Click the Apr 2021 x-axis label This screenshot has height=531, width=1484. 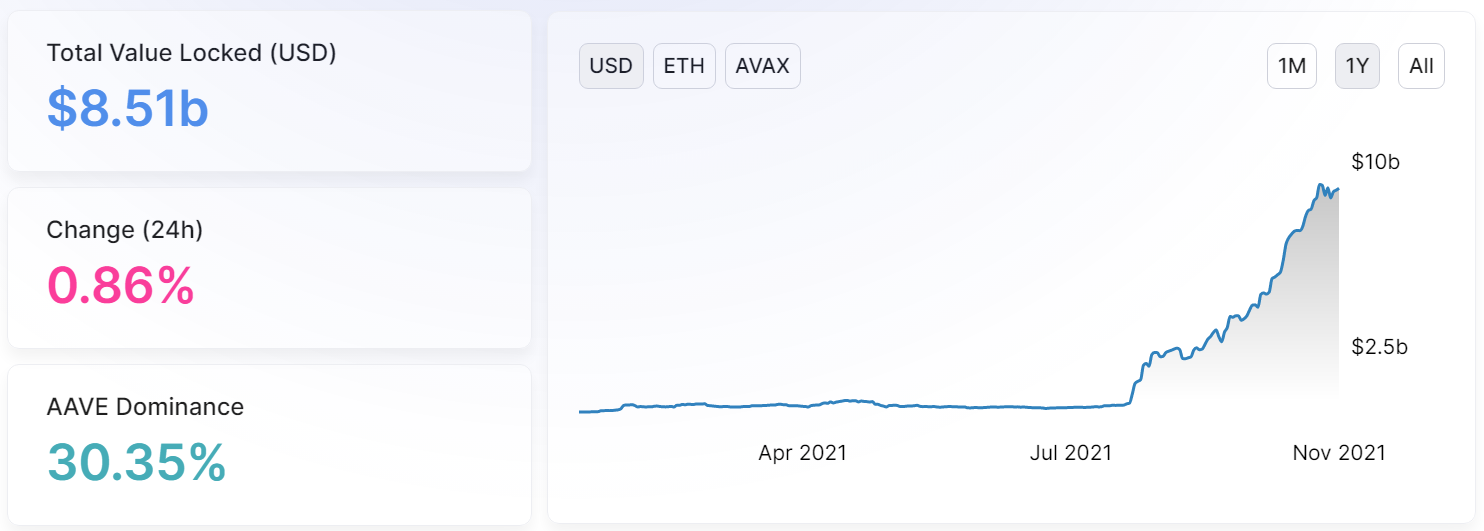[802, 453]
